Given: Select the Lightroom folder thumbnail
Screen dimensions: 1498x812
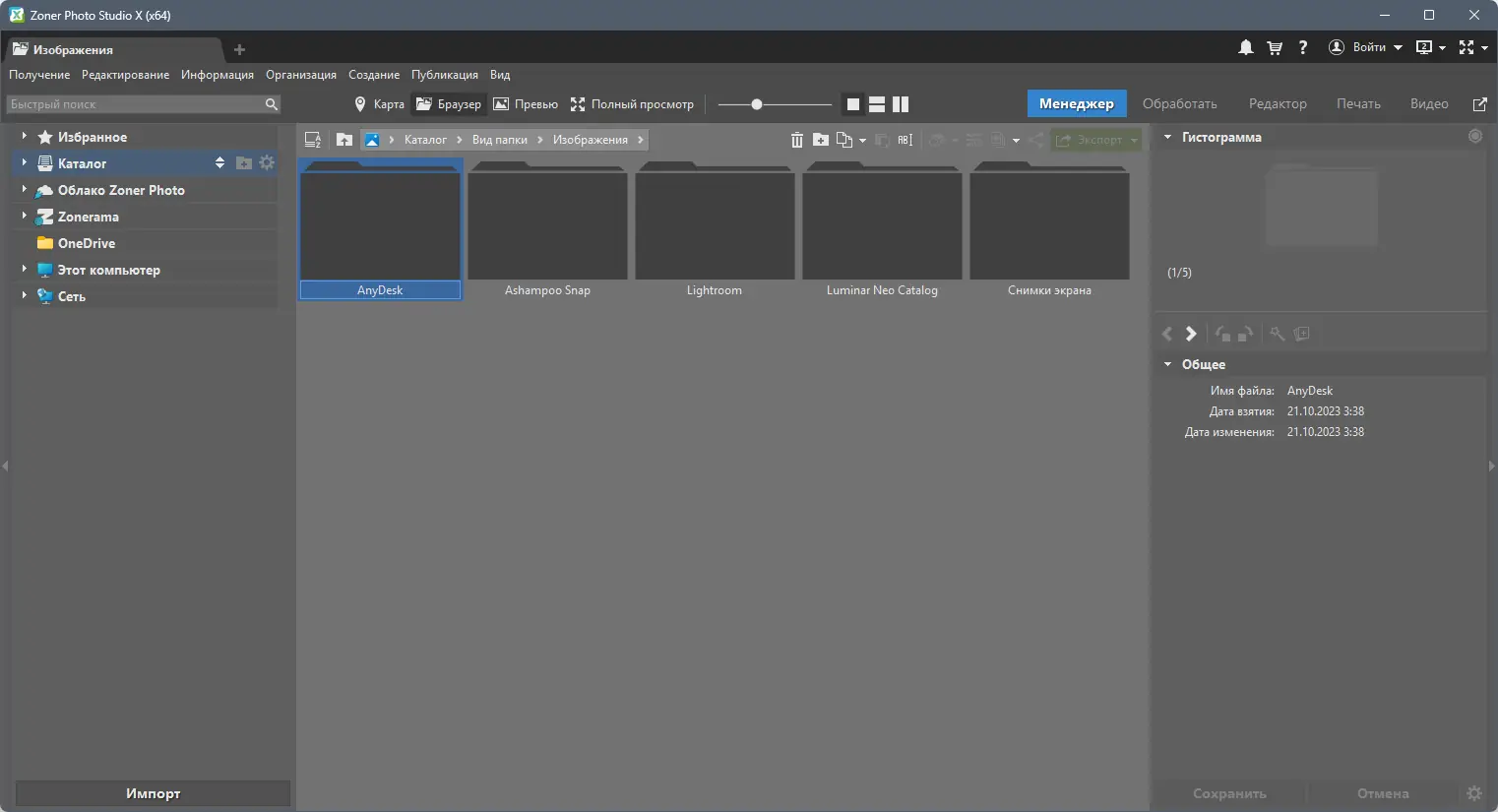Looking at the screenshot, I should (715, 230).
